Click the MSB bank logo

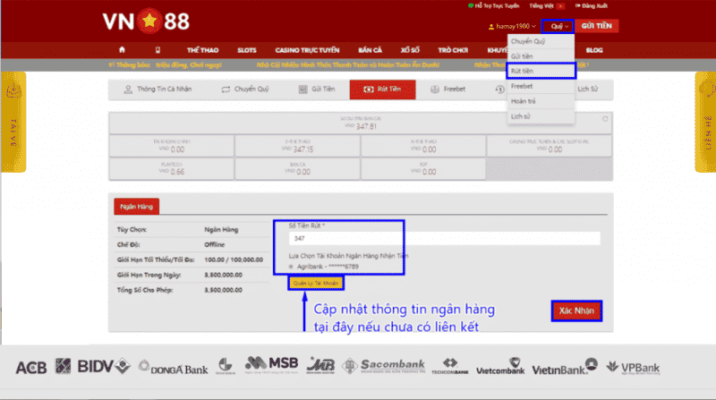pyautogui.click(x=271, y=364)
